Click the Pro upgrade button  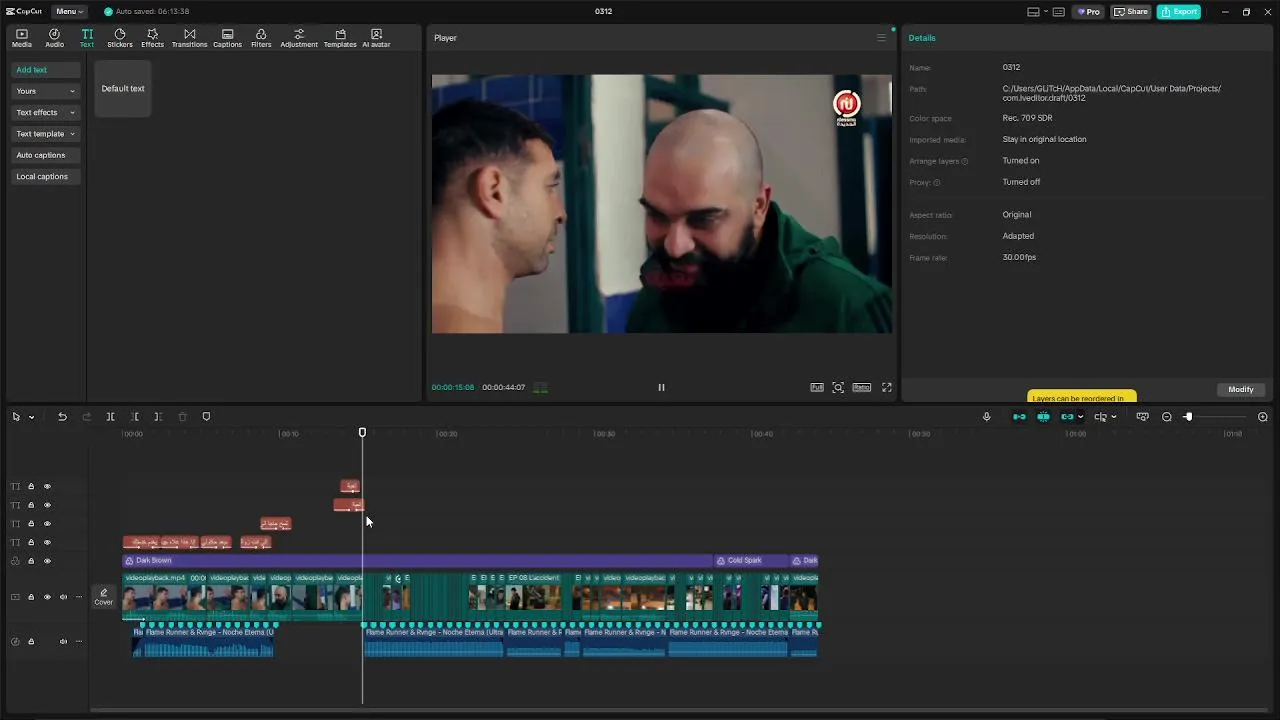pyautogui.click(x=1088, y=11)
